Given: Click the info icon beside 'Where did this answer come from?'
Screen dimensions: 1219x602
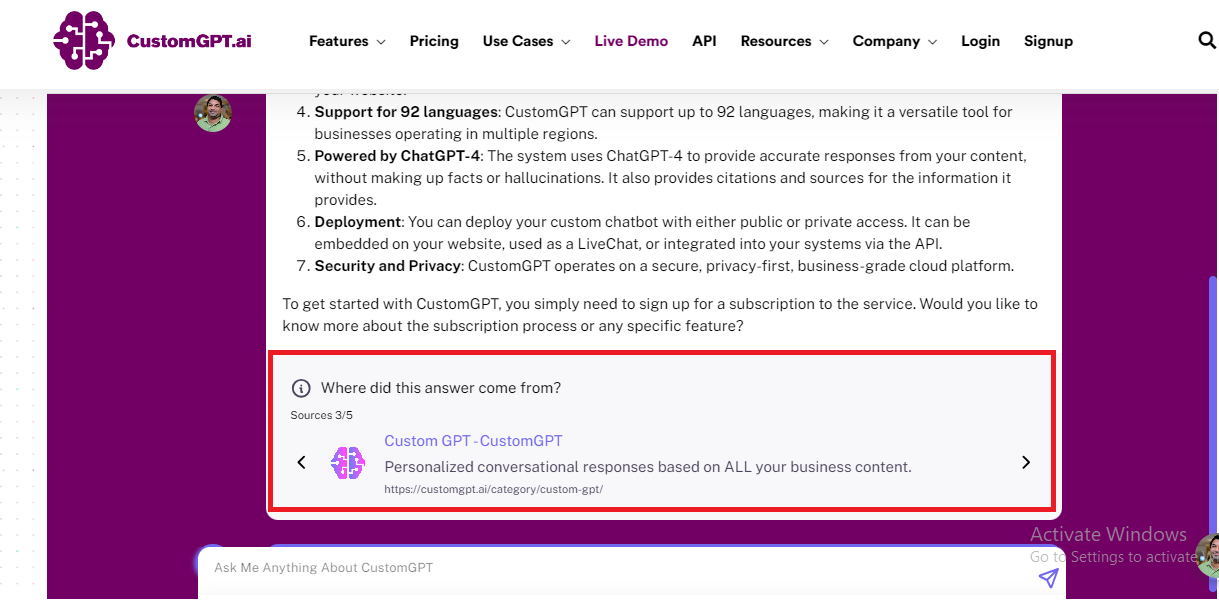Looking at the screenshot, I should click(301, 387).
